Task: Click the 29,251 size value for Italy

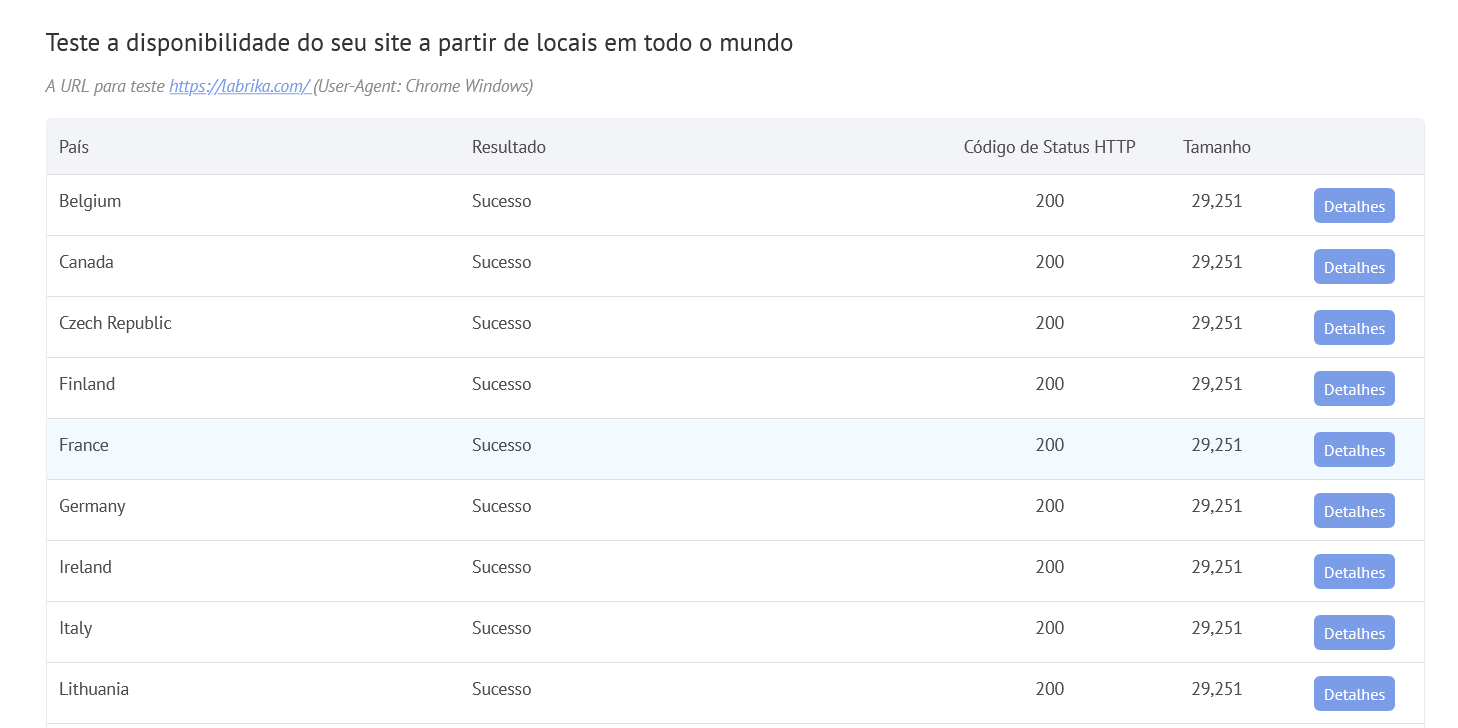Action: point(1216,628)
